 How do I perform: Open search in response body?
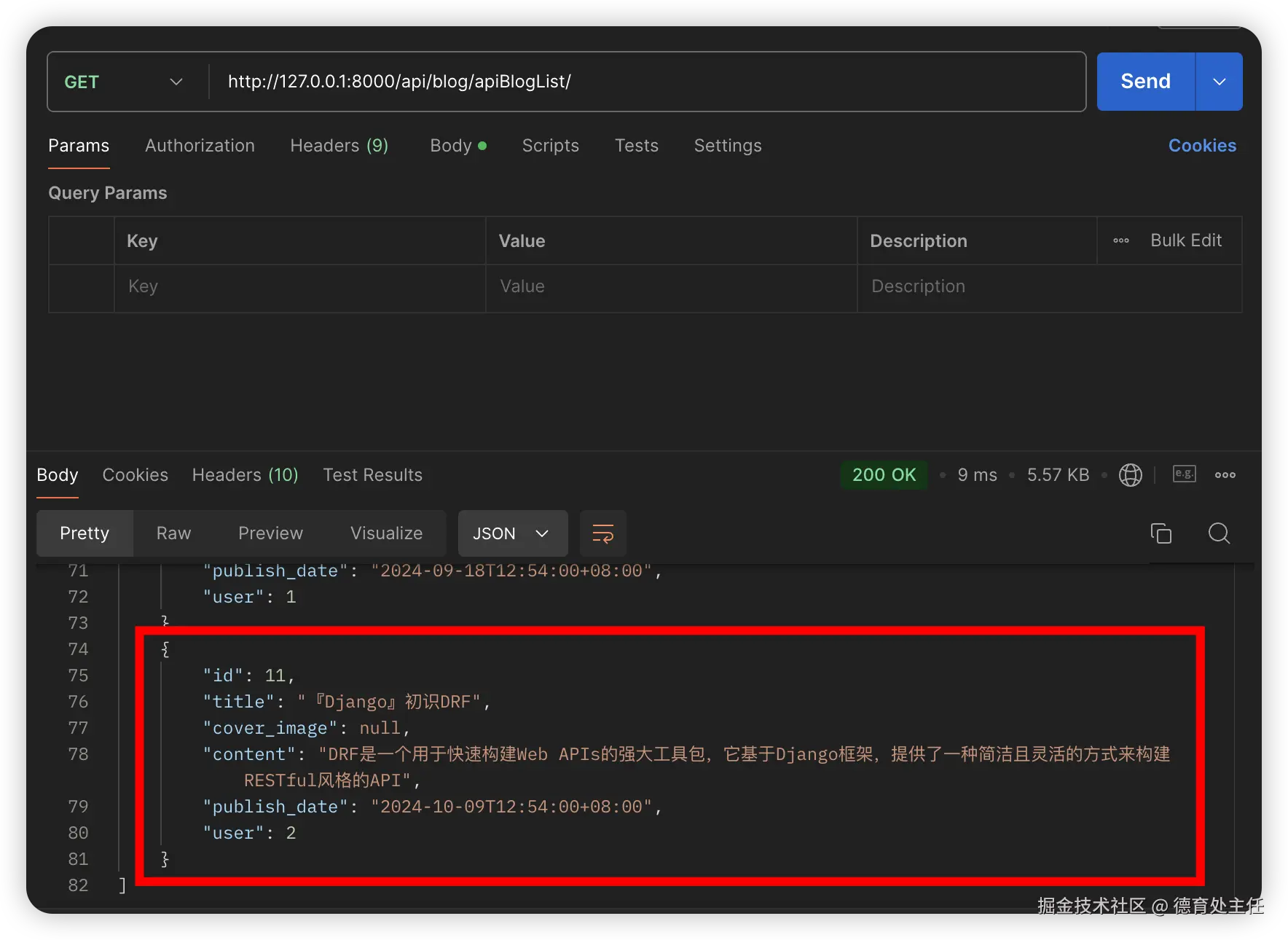[x=1219, y=533]
